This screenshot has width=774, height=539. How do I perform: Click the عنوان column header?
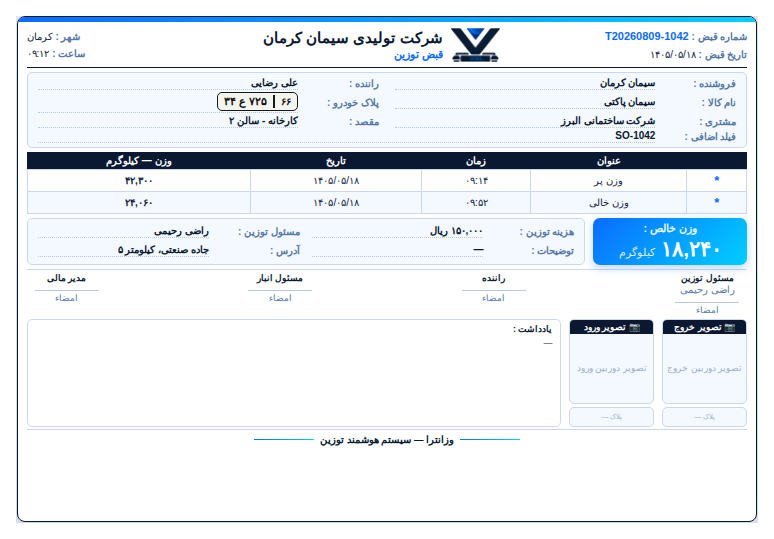point(609,161)
